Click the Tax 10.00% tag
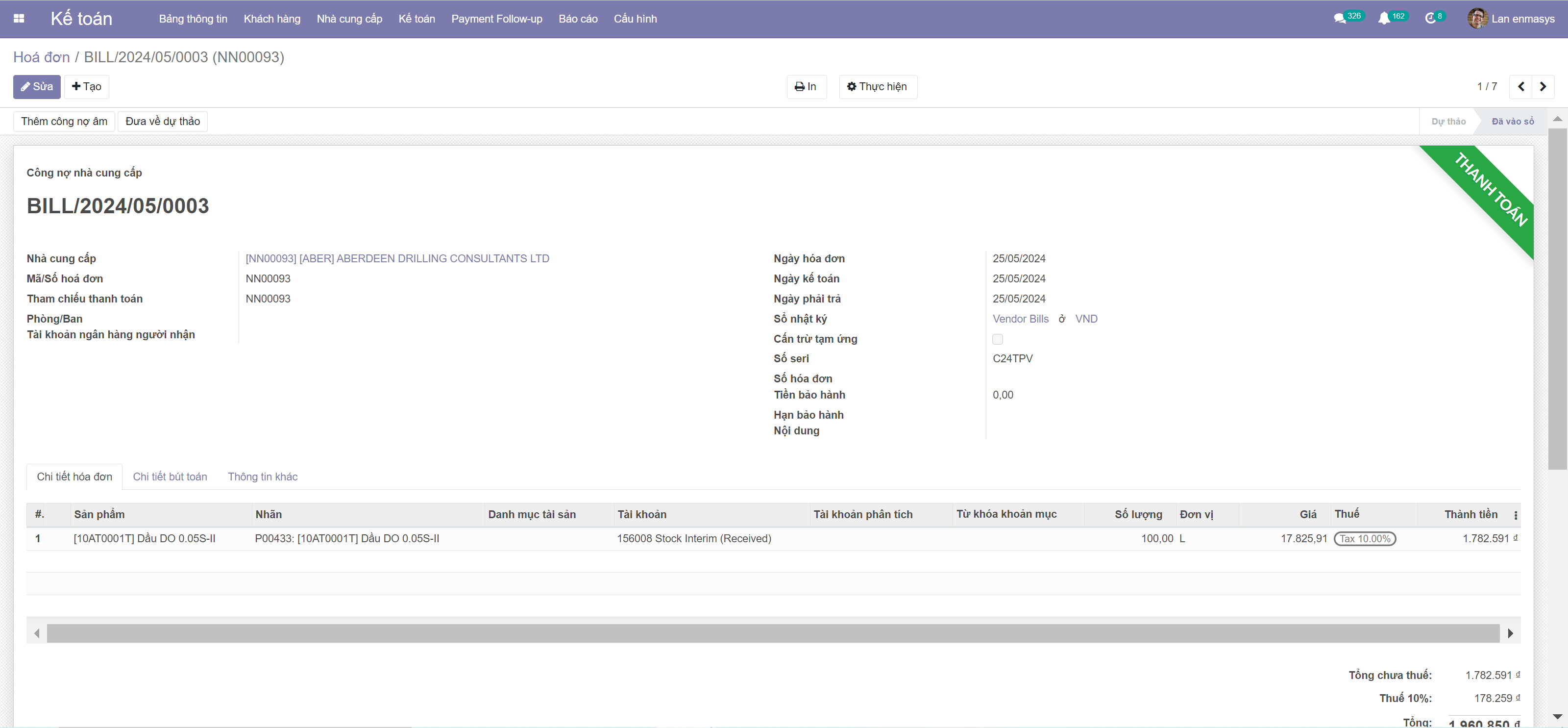Screen dimensions: 1568x728 click(x=1364, y=539)
